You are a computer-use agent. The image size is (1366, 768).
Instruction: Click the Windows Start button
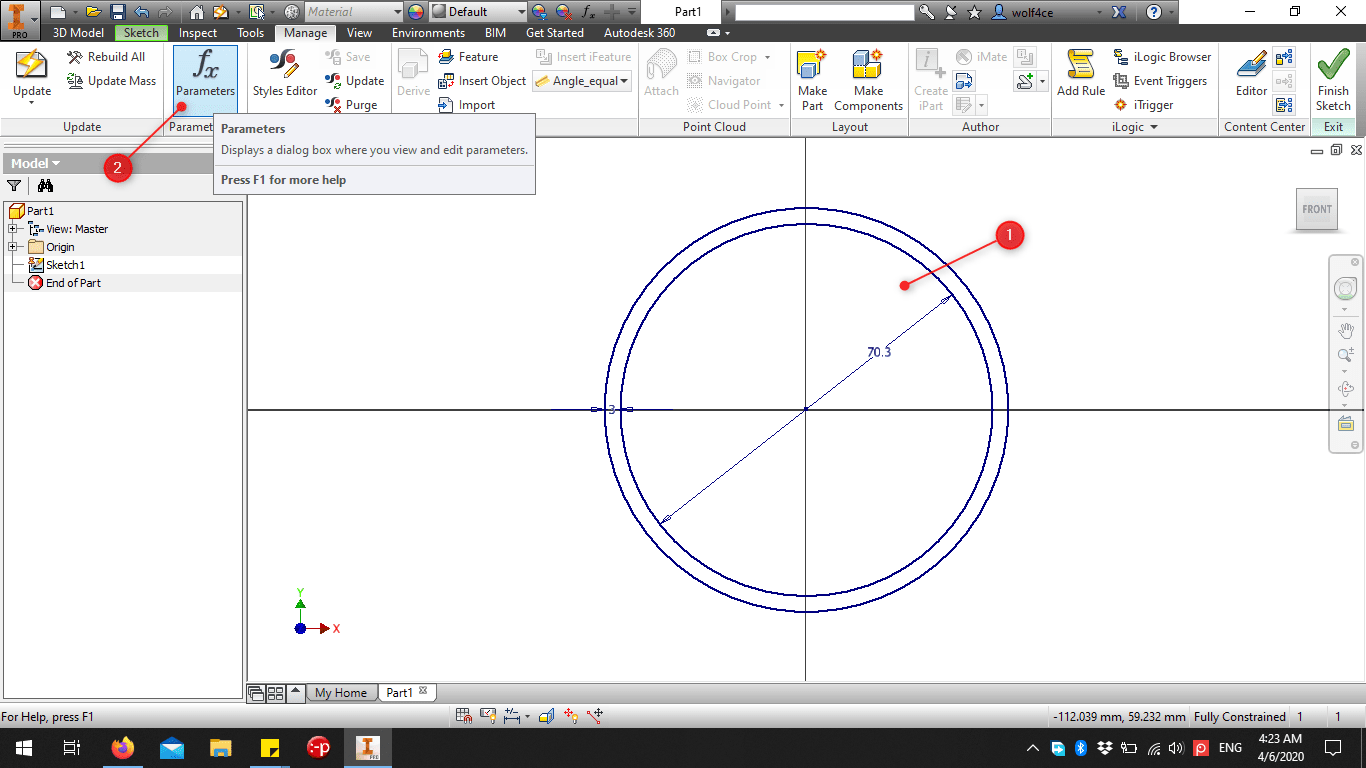[23, 747]
